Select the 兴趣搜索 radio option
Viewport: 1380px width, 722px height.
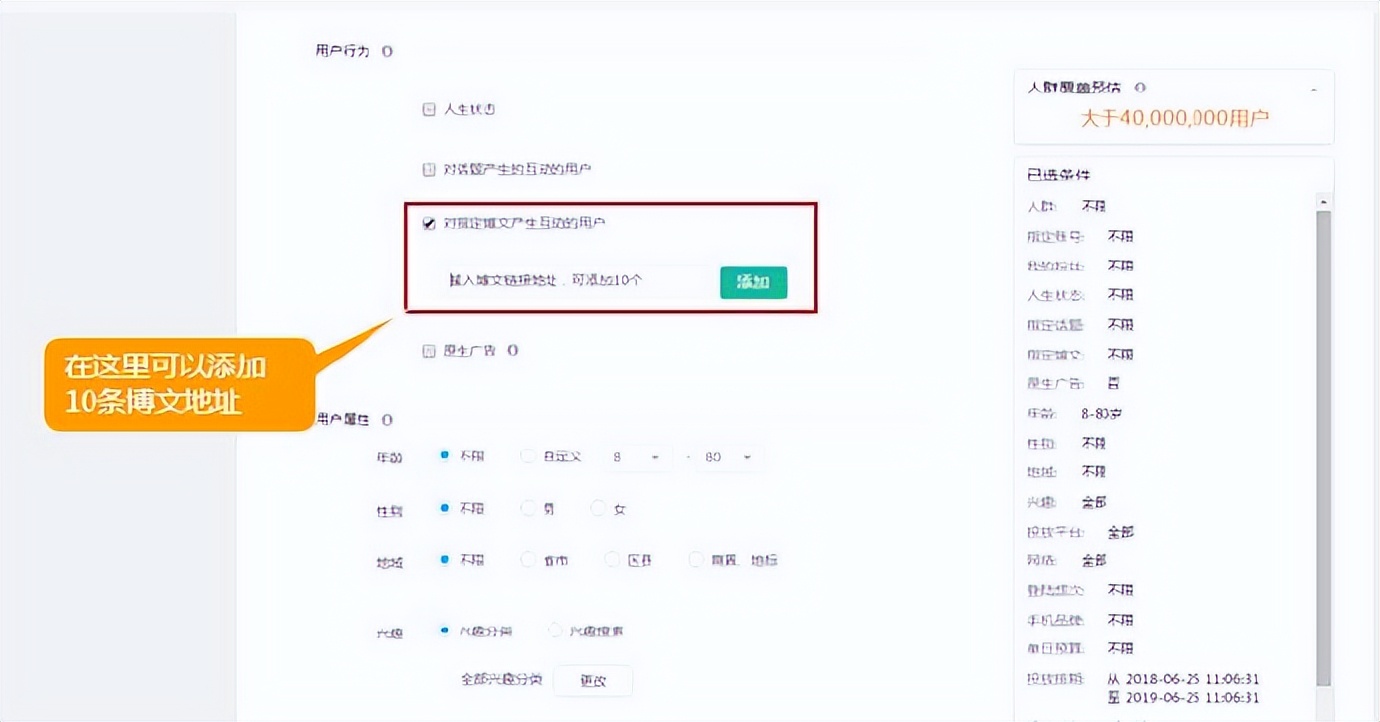(x=555, y=631)
